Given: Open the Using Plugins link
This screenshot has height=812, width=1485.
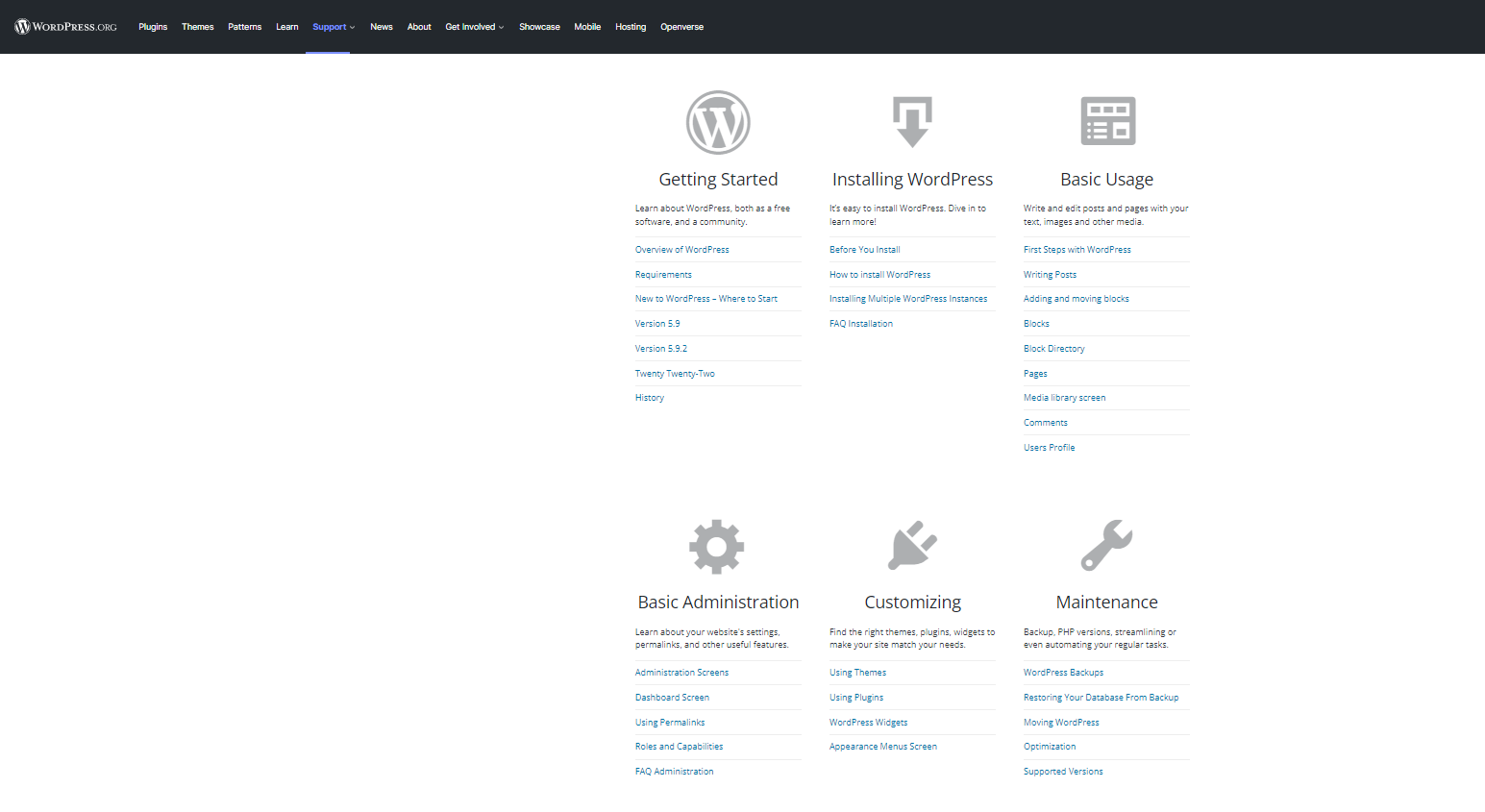Looking at the screenshot, I should [856, 698].
